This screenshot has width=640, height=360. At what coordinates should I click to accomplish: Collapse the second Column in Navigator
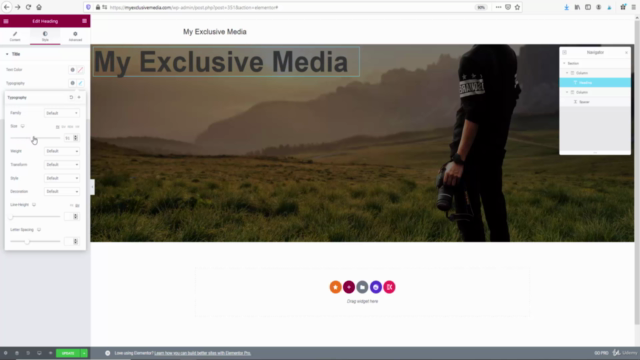567,92
